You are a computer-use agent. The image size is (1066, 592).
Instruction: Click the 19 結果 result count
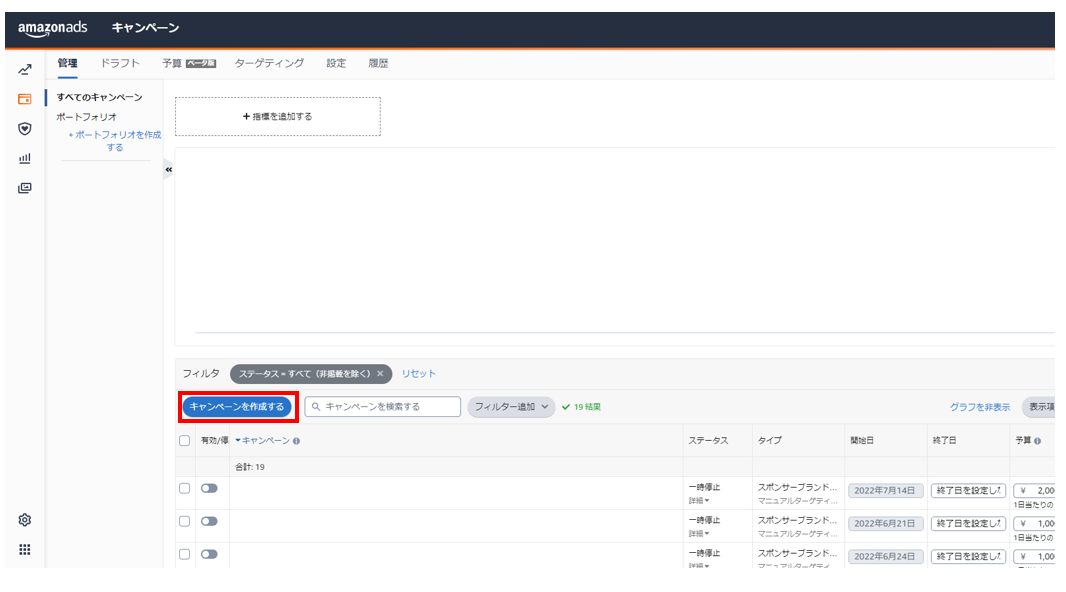coord(582,407)
